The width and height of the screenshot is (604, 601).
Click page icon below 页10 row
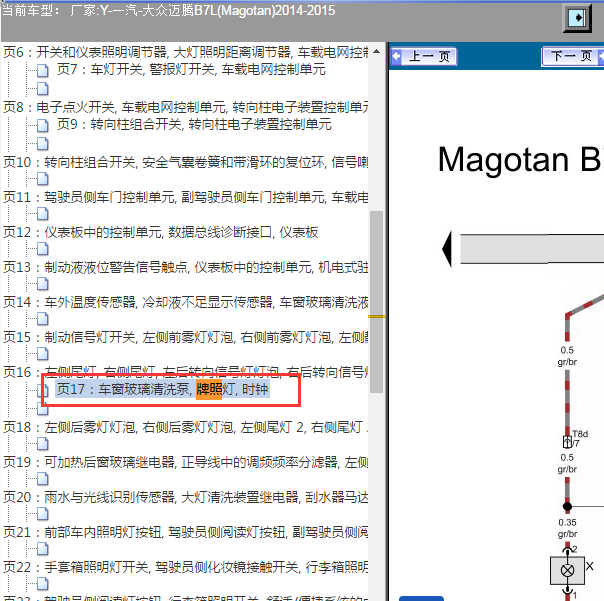[x=43, y=179]
